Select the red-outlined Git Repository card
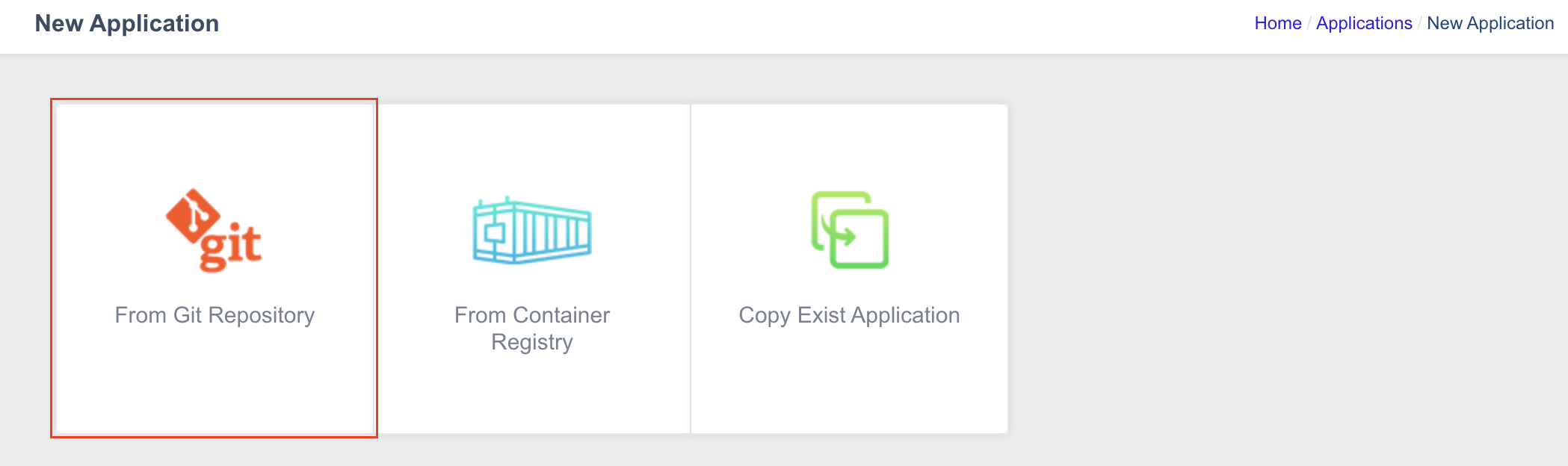1568x466 pixels. tap(214, 268)
